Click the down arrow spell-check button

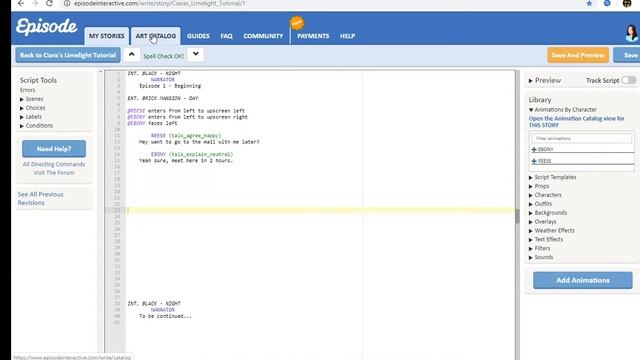tap(196, 54)
